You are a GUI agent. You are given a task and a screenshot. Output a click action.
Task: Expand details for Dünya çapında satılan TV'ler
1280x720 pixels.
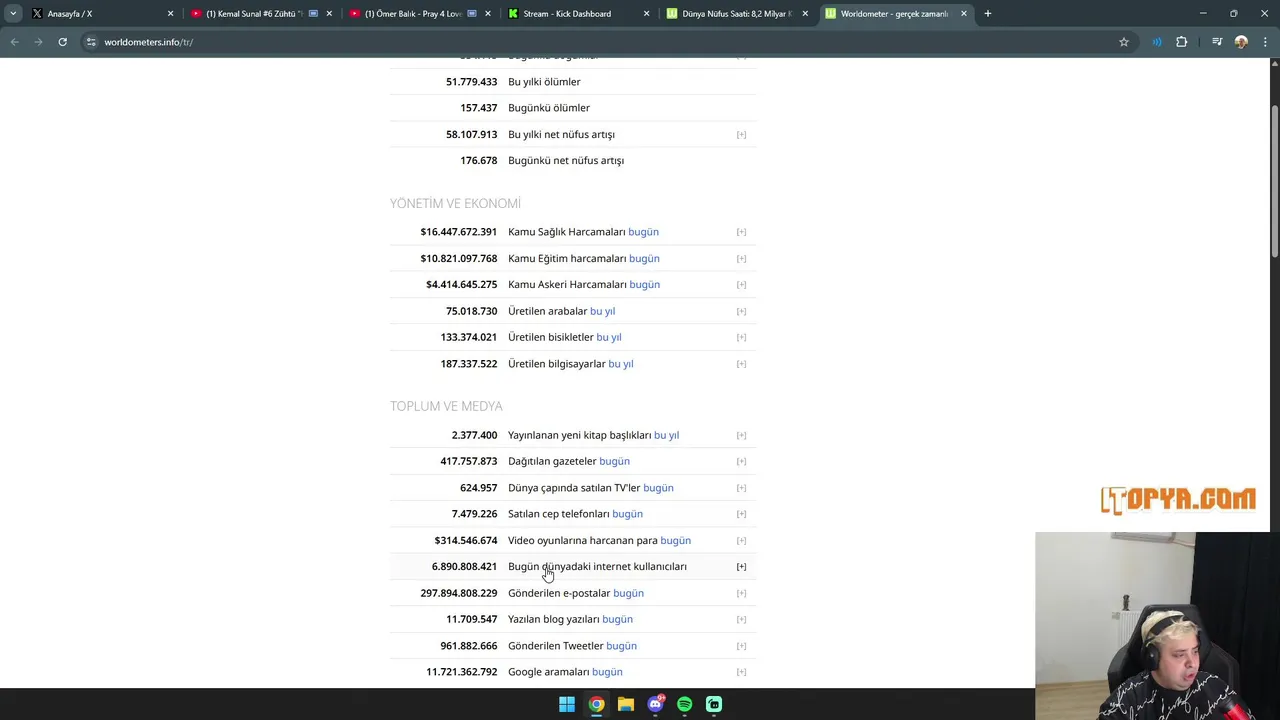pos(741,488)
